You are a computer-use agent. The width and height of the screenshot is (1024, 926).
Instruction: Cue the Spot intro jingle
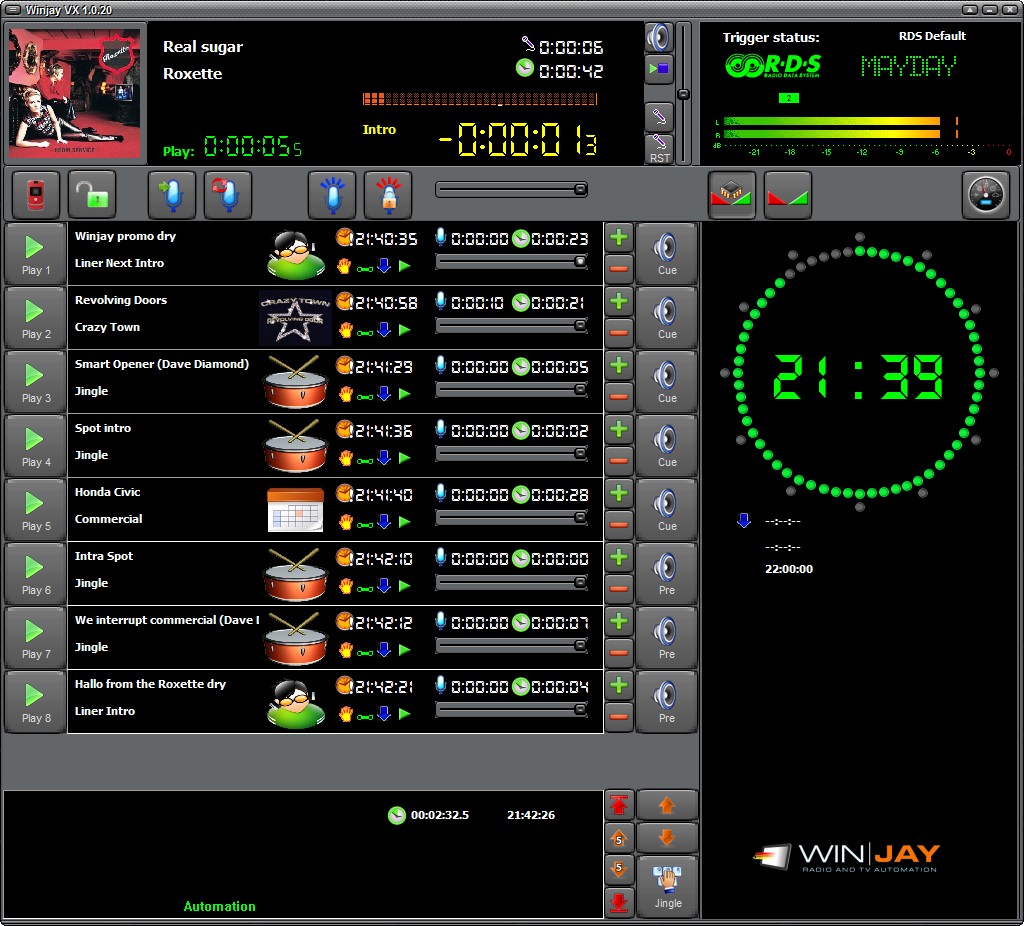[x=666, y=446]
